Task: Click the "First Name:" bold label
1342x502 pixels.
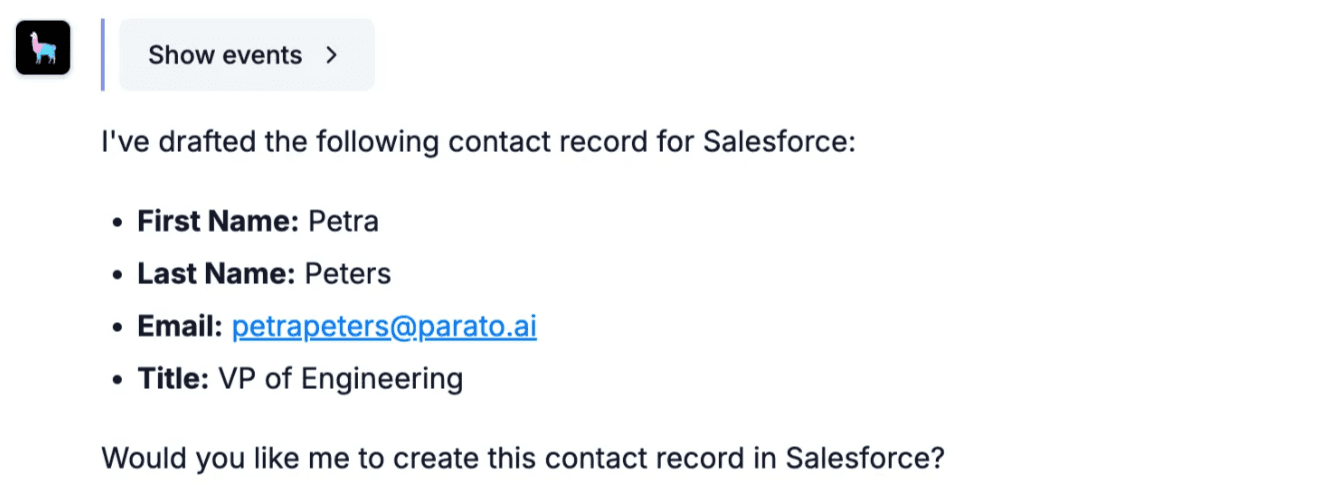Action: pos(218,221)
